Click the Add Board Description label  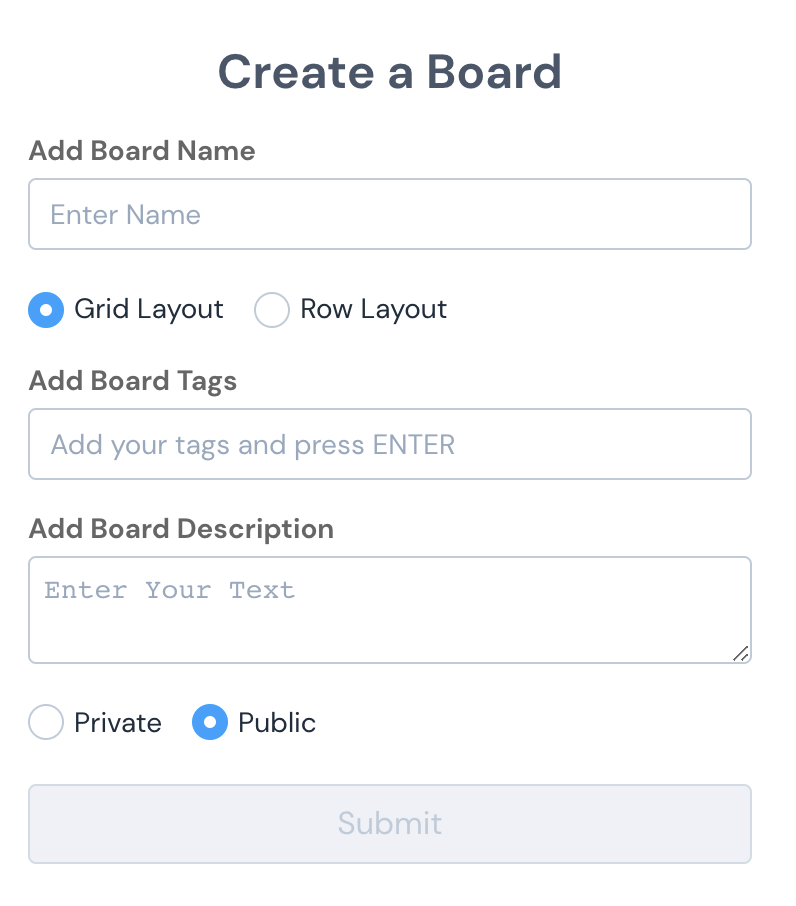(181, 529)
